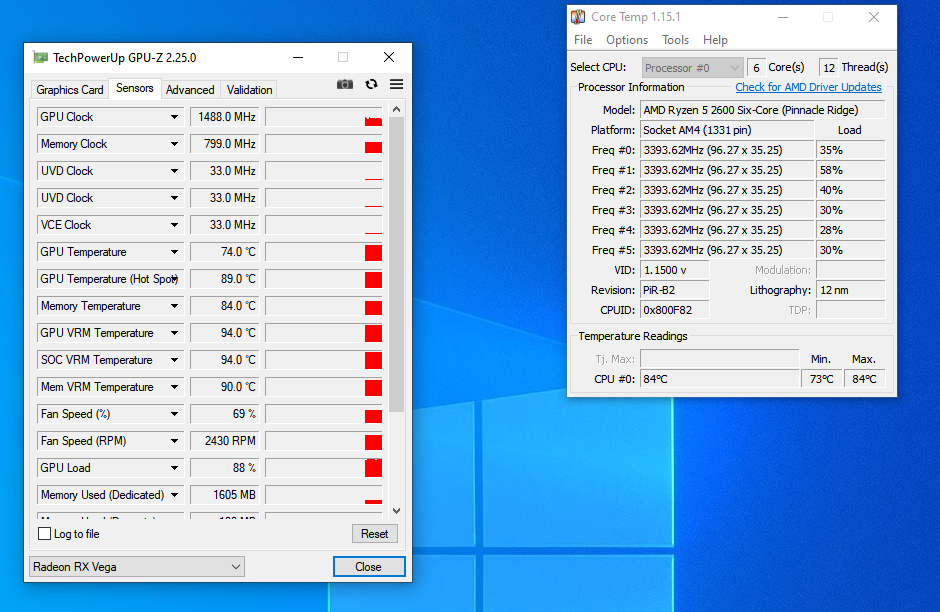940x612 pixels.
Task: Open the Validation tab
Action: [249, 90]
